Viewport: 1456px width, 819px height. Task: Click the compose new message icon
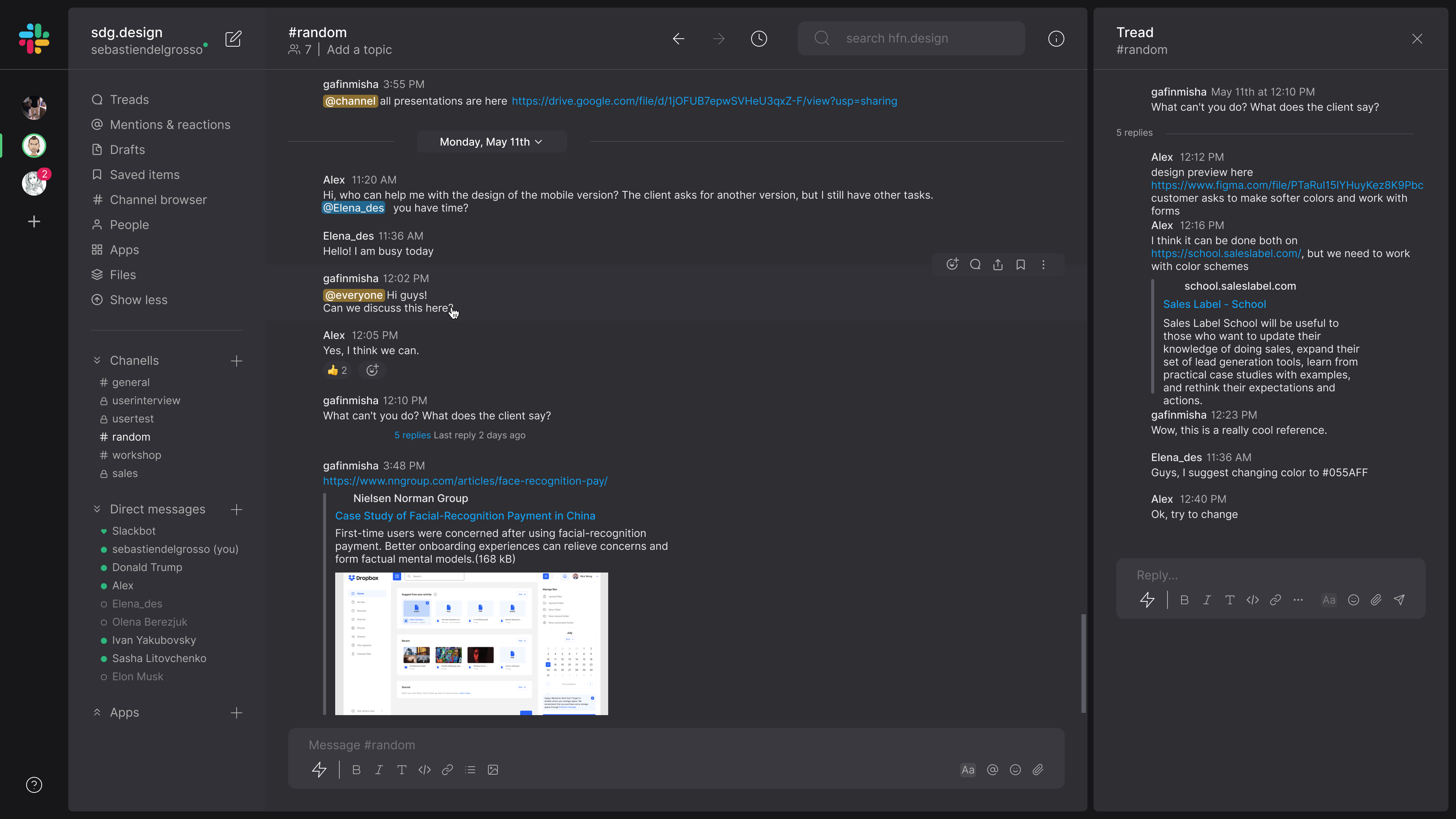pos(234,39)
